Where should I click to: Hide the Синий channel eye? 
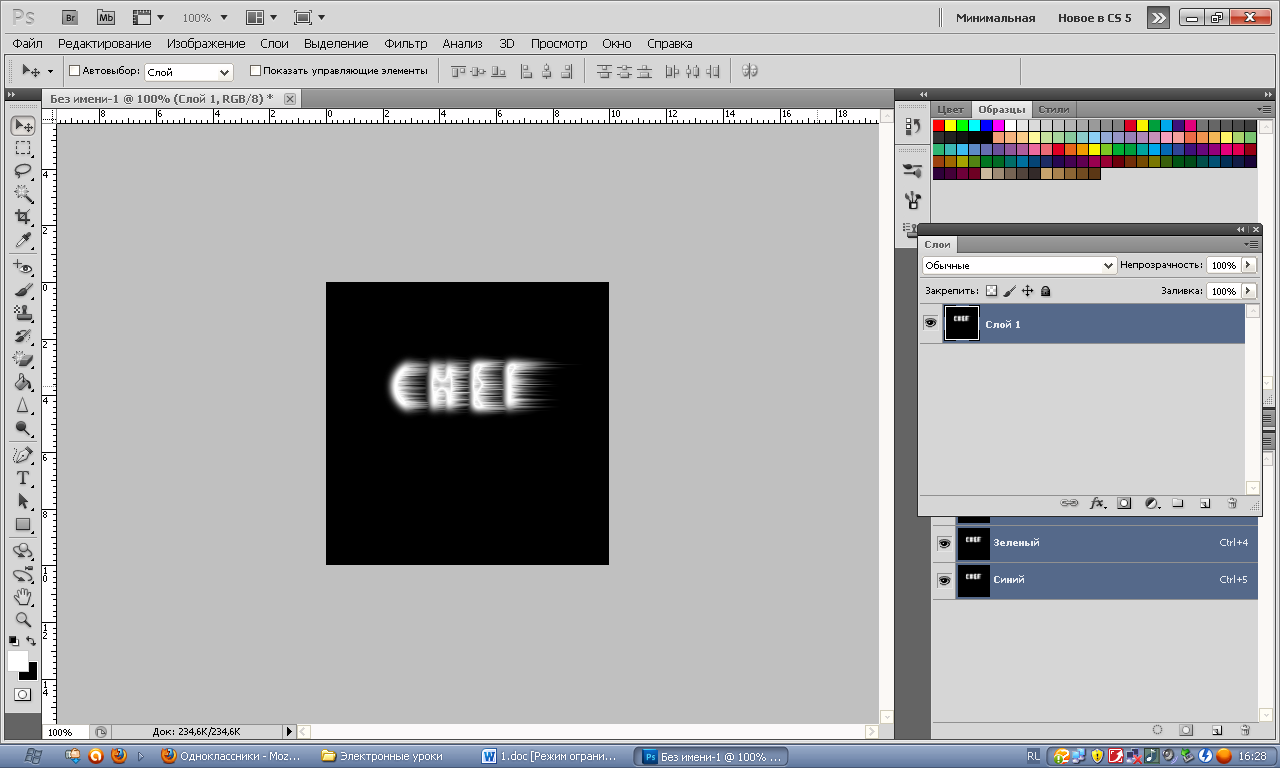(943, 580)
